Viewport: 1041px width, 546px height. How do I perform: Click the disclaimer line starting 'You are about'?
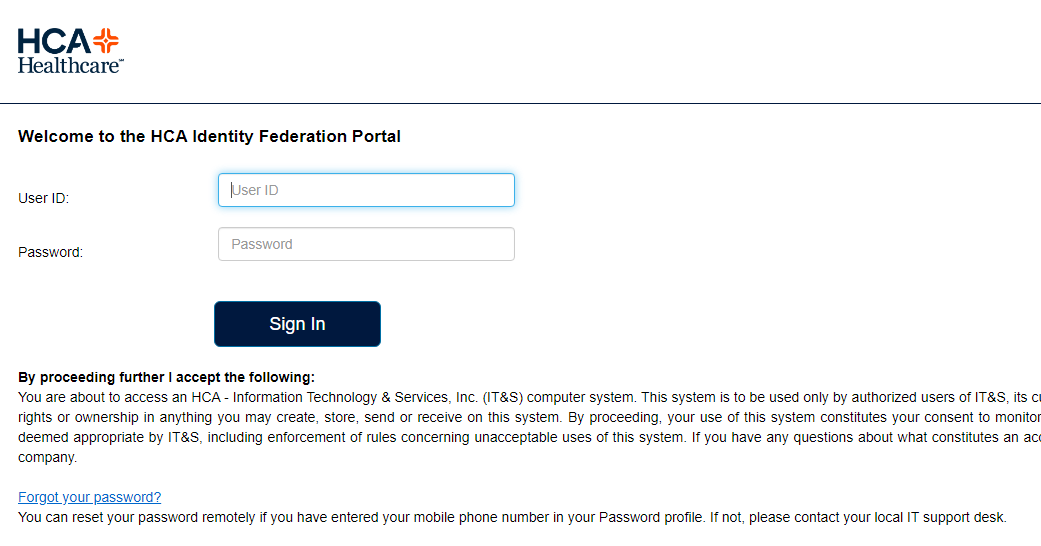pyautogui.click(x=529, y=397)
